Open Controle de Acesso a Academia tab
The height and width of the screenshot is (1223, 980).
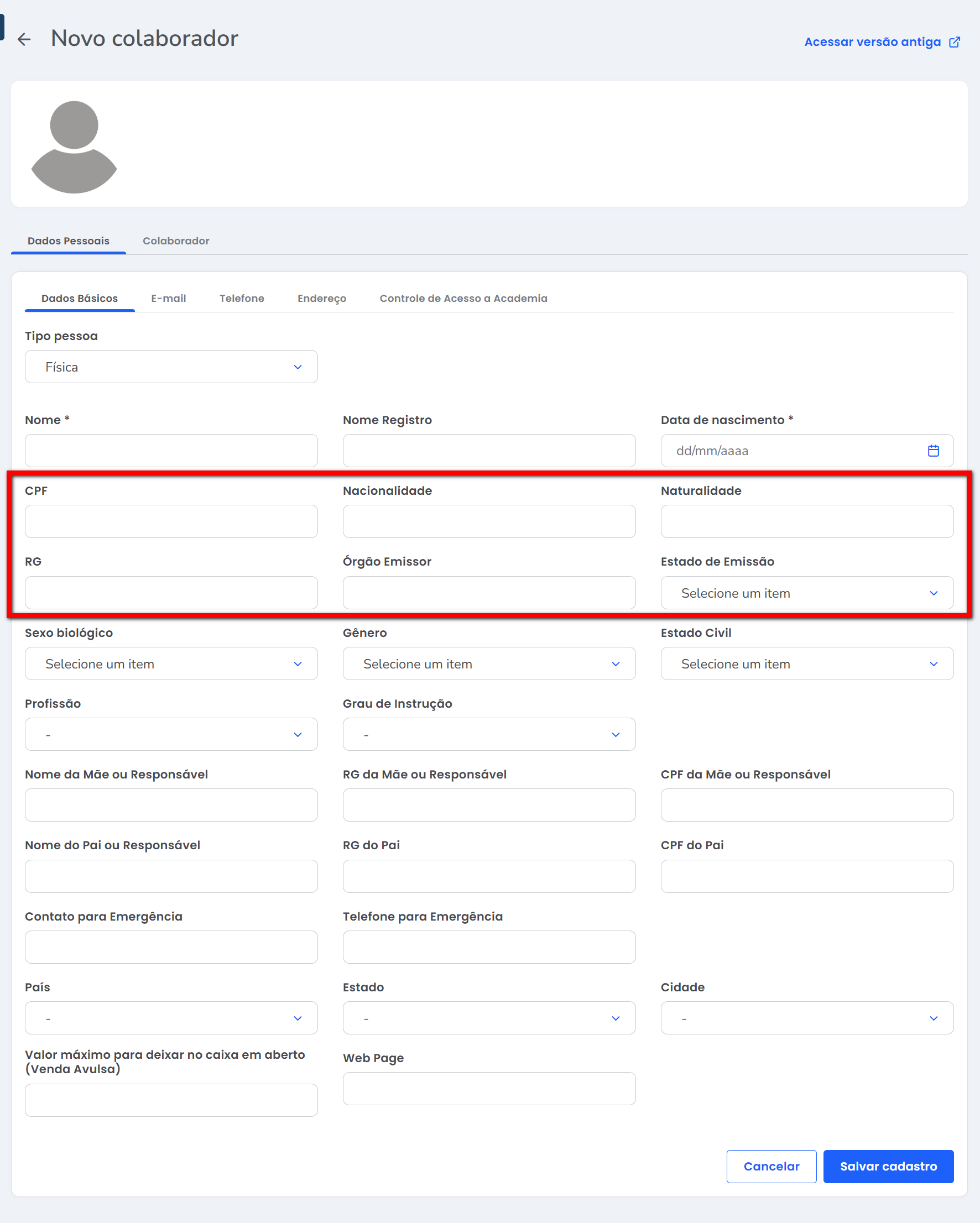pos(463,299)
